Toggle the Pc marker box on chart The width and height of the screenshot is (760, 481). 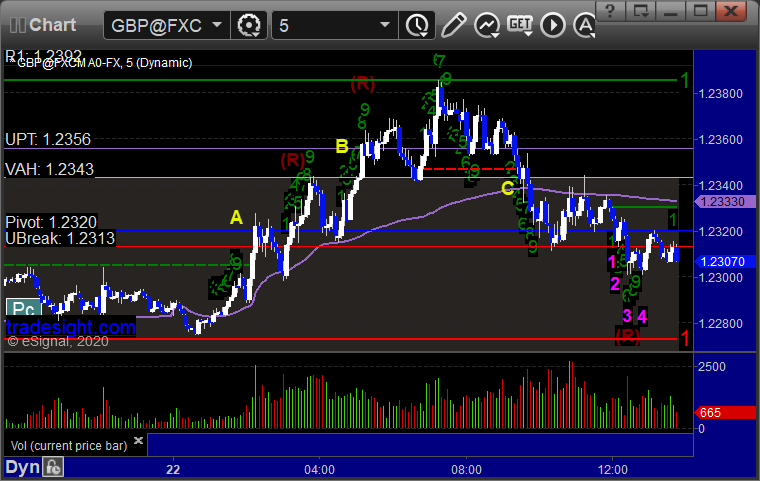click(x=23, y=308)
